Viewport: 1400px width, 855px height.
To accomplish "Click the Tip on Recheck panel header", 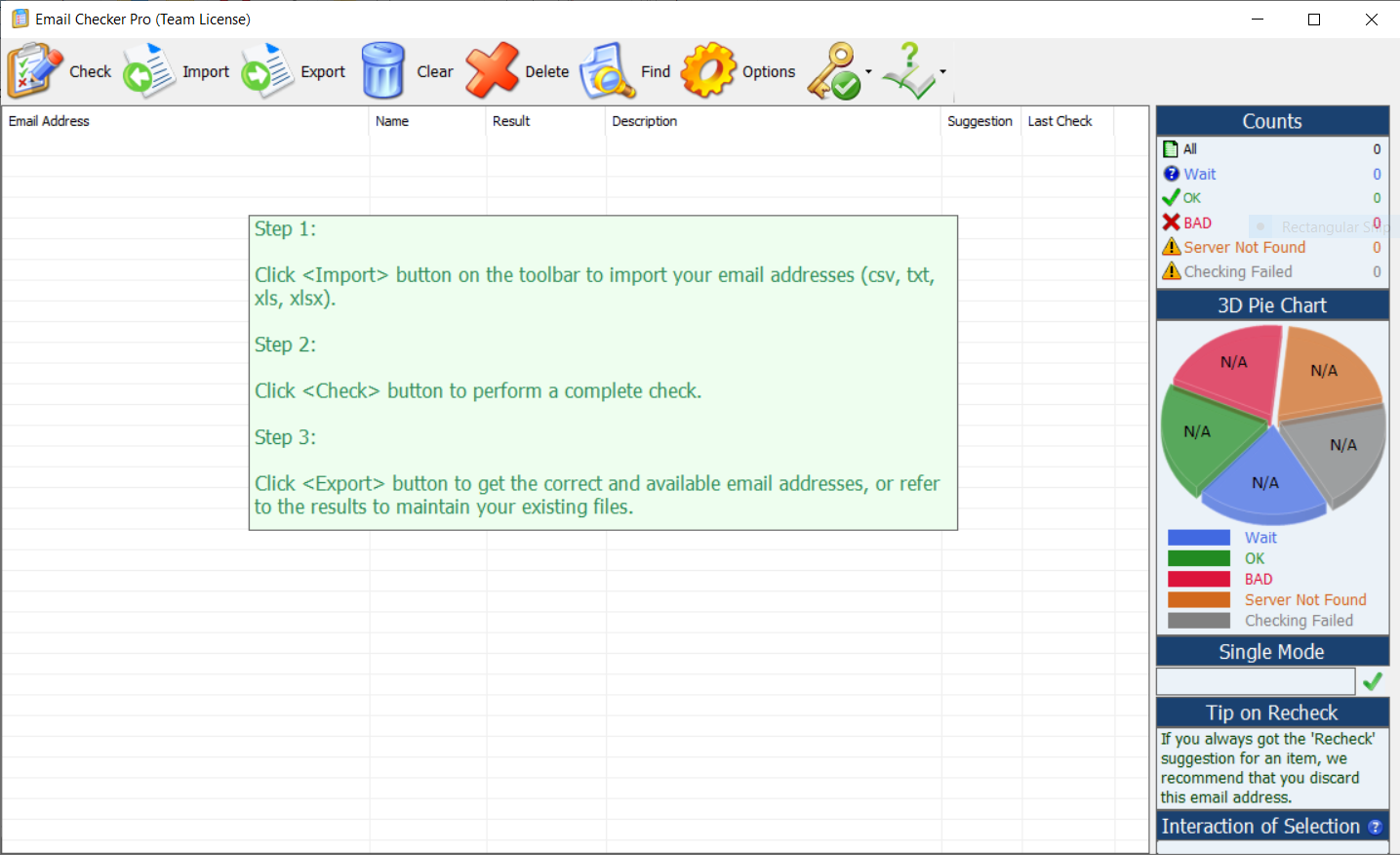I will (x=1272, y=712).
